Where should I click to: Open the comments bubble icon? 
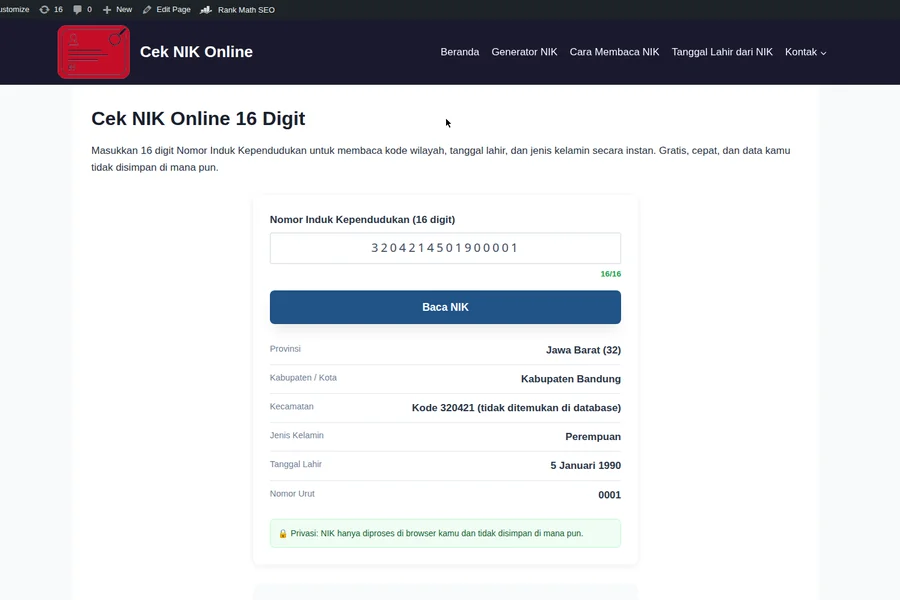(x=77, y=10)
